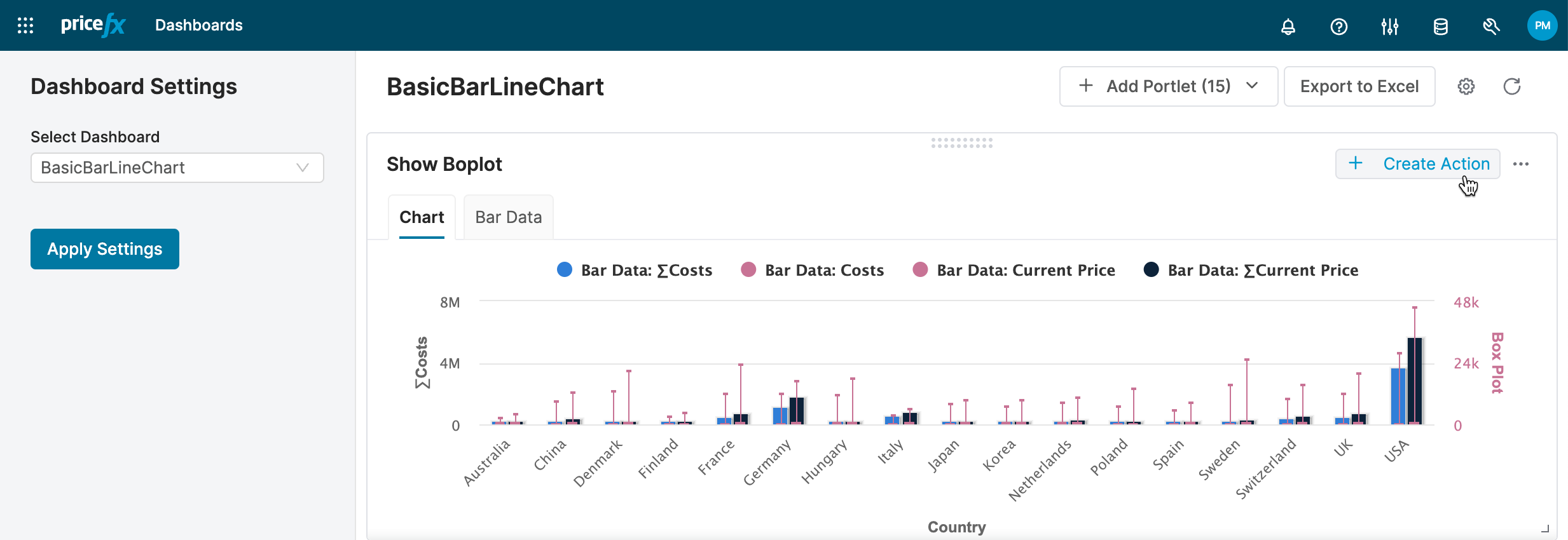Click the wrench tools icon
The height and width of the screenshot is (540, 1568).
pos(1491,26)
